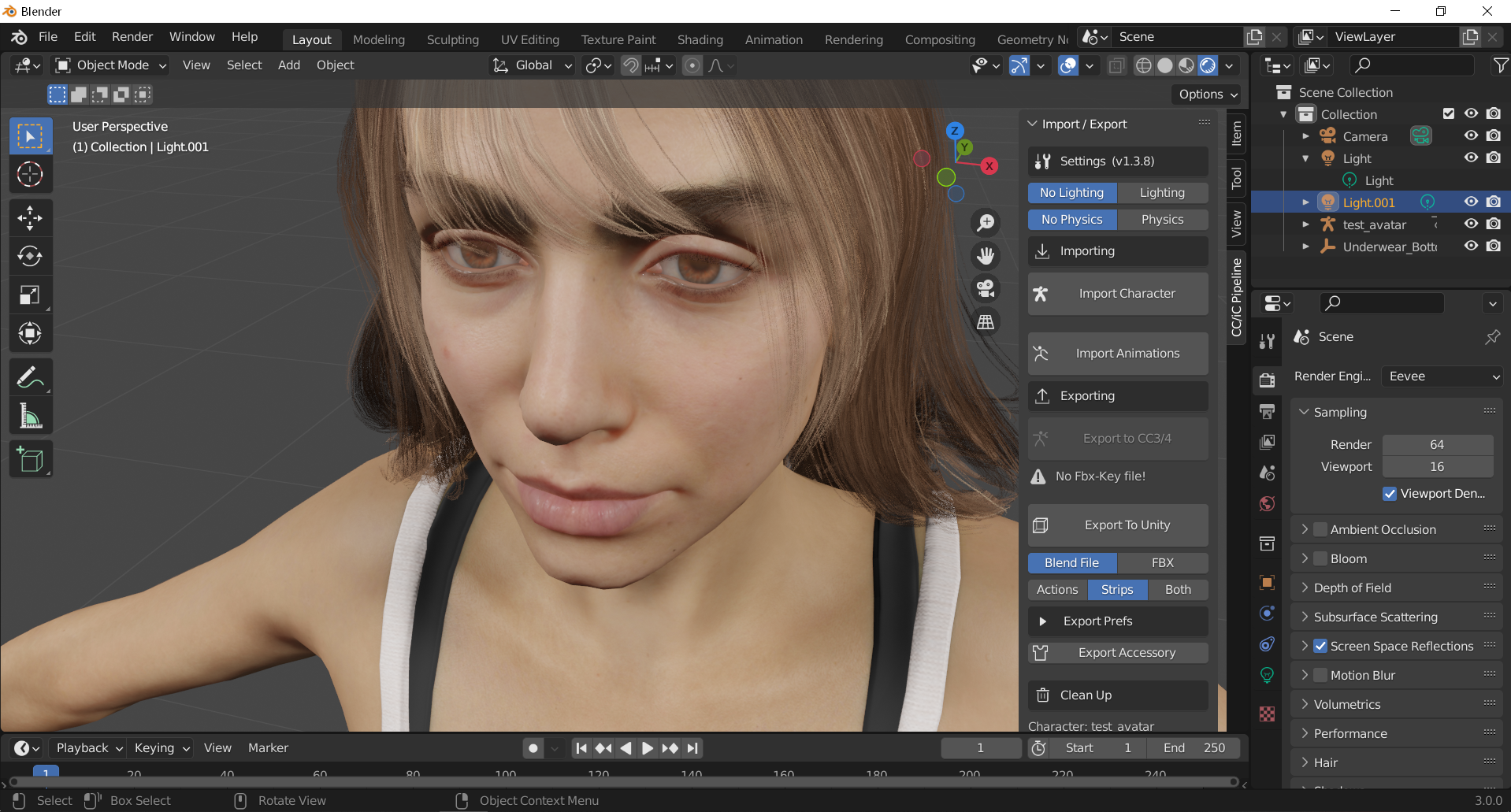This screenshot has width=1511, height=812.
Task: Click the zoom view magnifier gizmo
Action: click(x=986, y=223)
